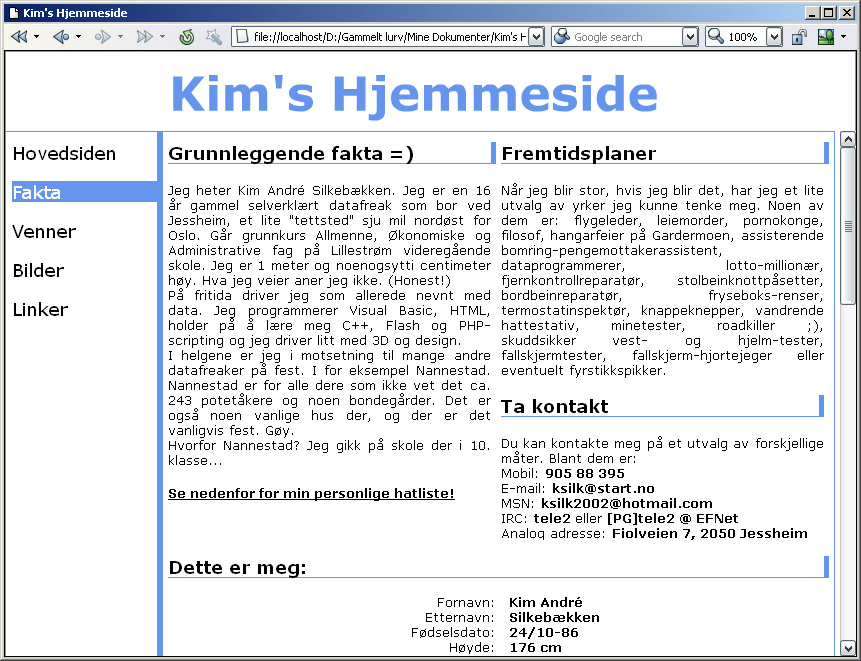Image resolution: width=861 pixels, height=661 pixels.
Task: Open the Forward history dropdown arrow
Action: click(120, 37)
